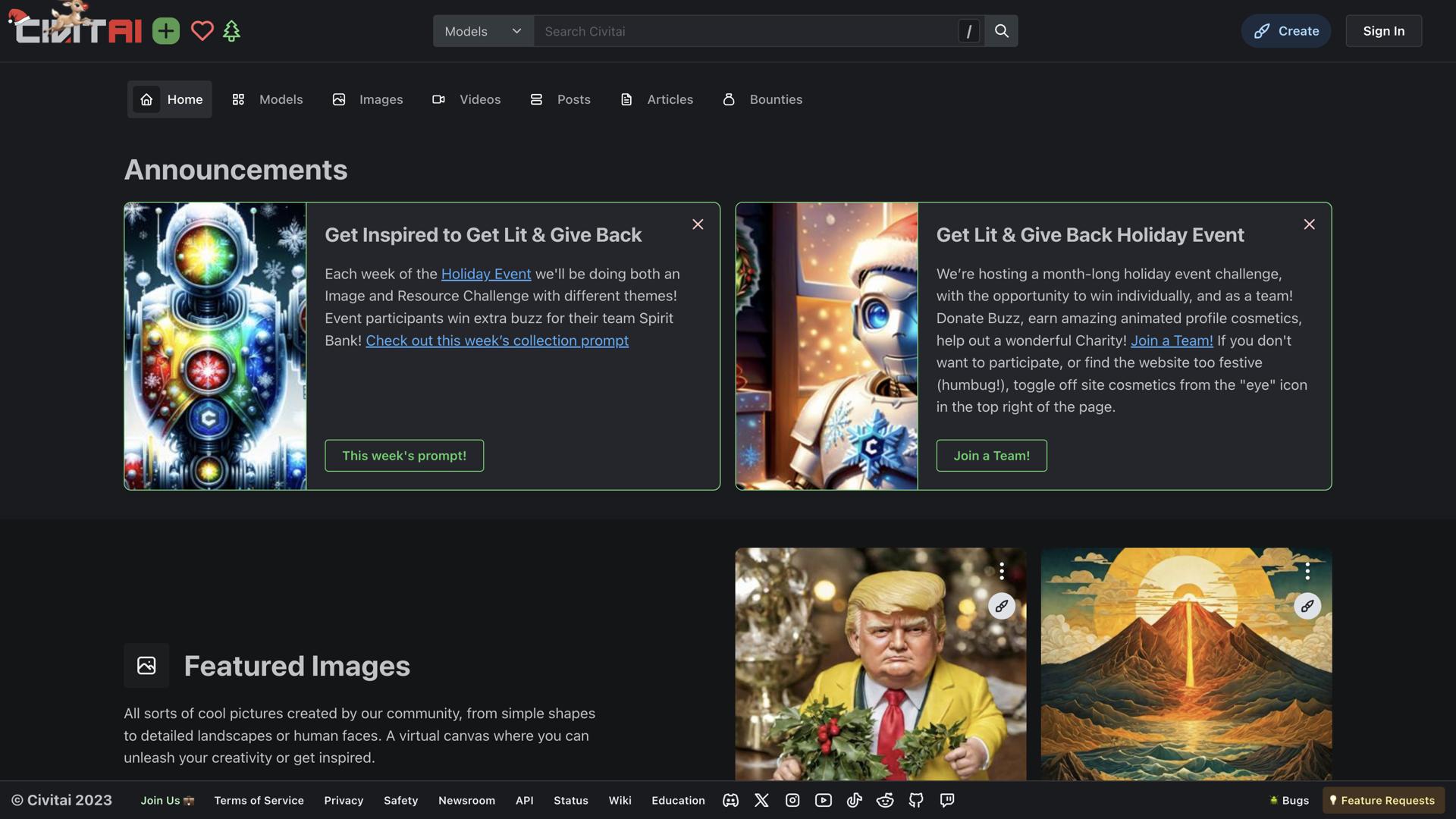
Task: Open Feature Requests in footer
Action: pos(1382,800)
